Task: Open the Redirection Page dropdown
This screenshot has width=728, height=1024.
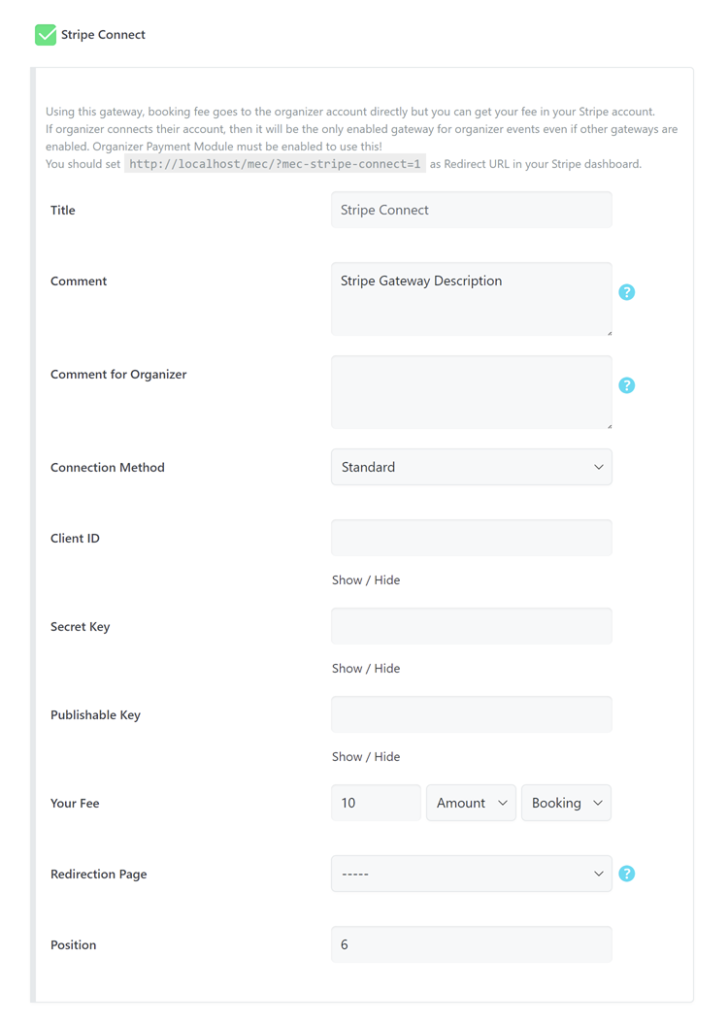Action: tap(470, 873)
